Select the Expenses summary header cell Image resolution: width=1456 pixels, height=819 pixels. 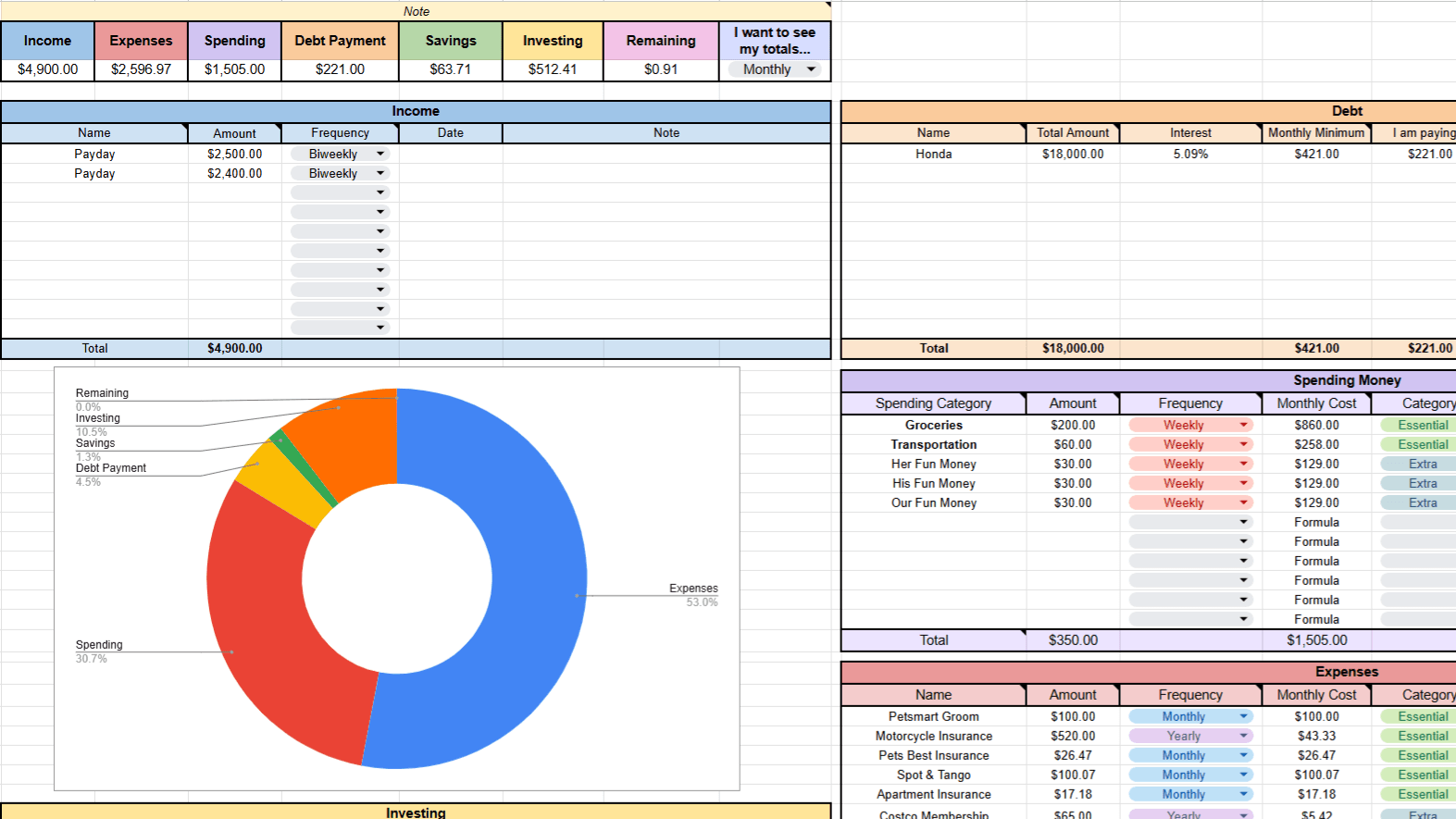[141, 41]
